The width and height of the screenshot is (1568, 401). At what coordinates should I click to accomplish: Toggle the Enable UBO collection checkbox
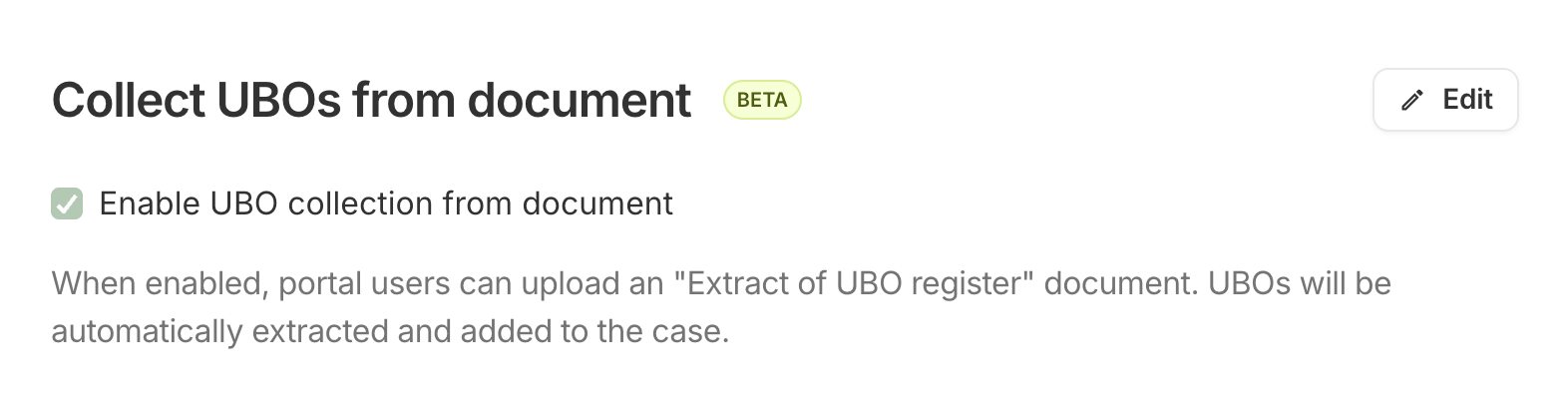(67, 203)
